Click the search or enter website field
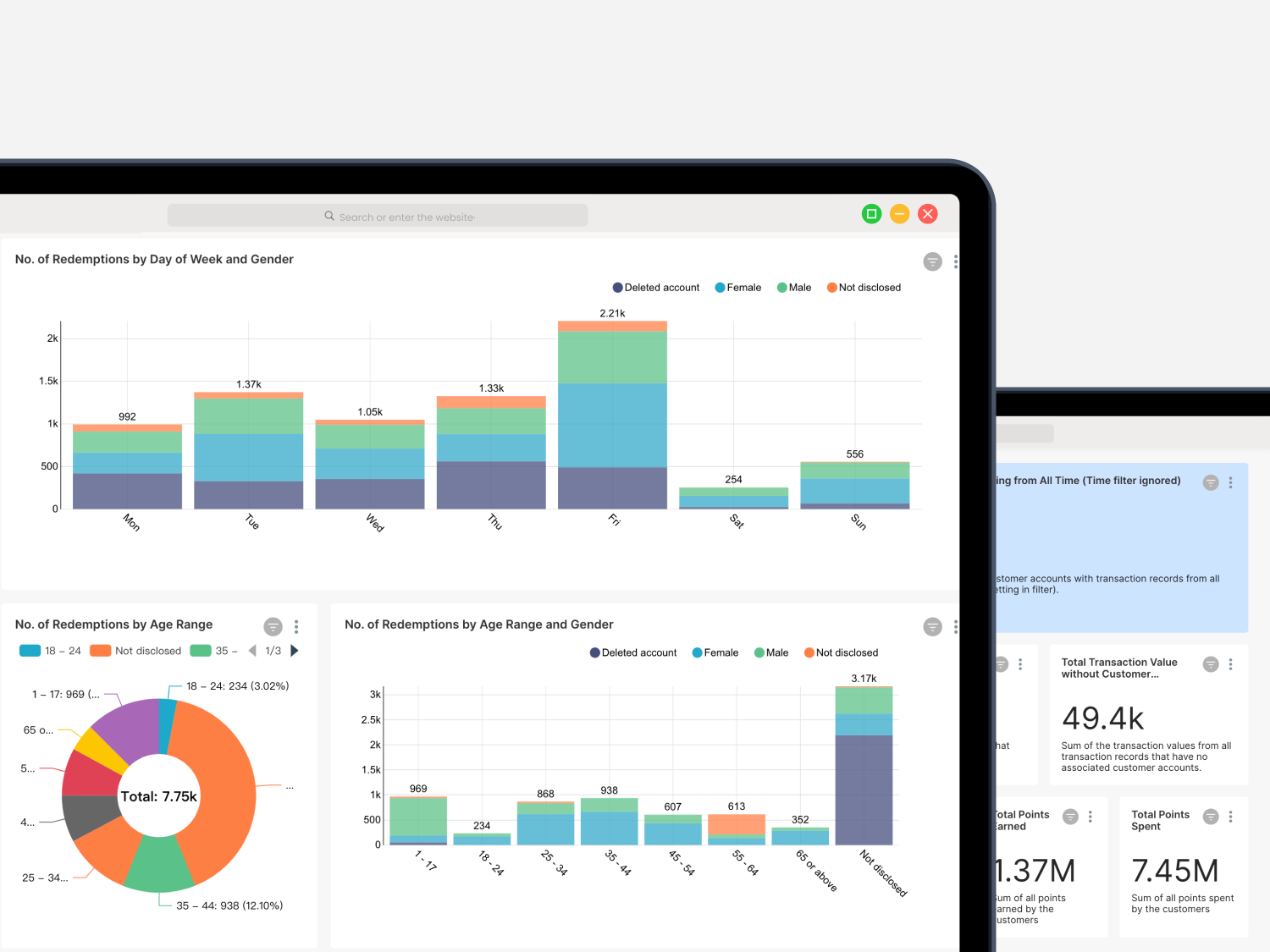 click(378, 217)
